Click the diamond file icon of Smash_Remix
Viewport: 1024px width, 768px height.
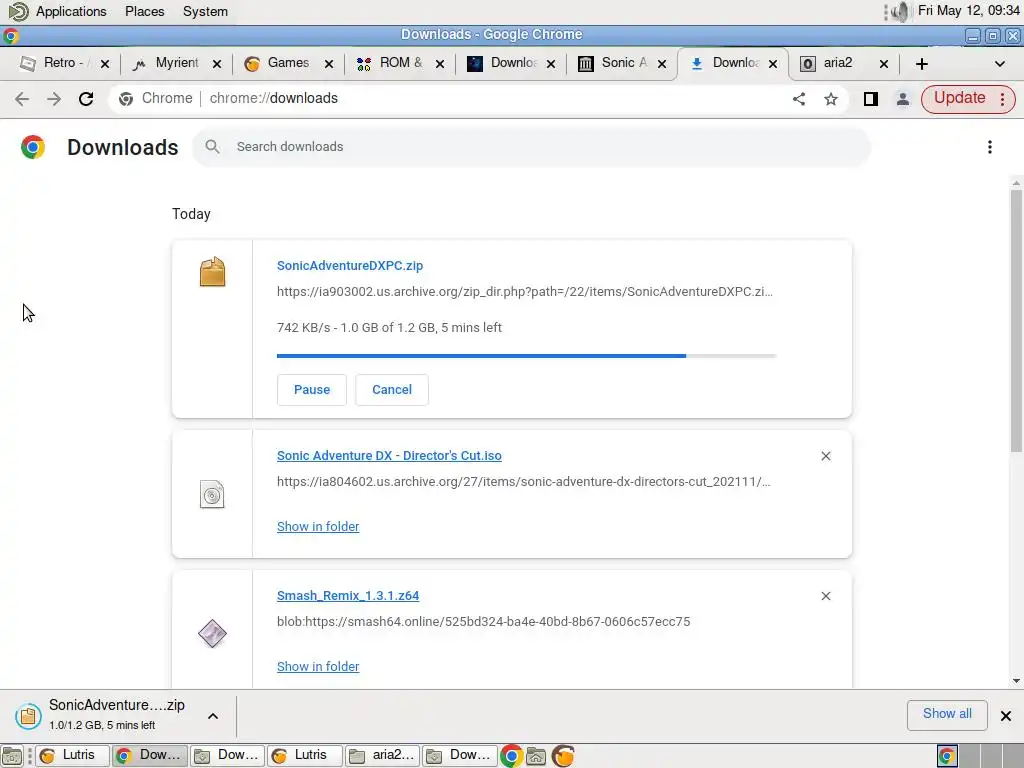tap(212, 633)
